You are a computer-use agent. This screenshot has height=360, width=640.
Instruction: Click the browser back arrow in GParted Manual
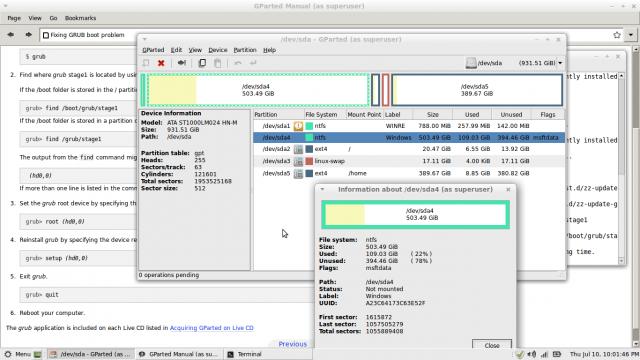coord(11,35)
